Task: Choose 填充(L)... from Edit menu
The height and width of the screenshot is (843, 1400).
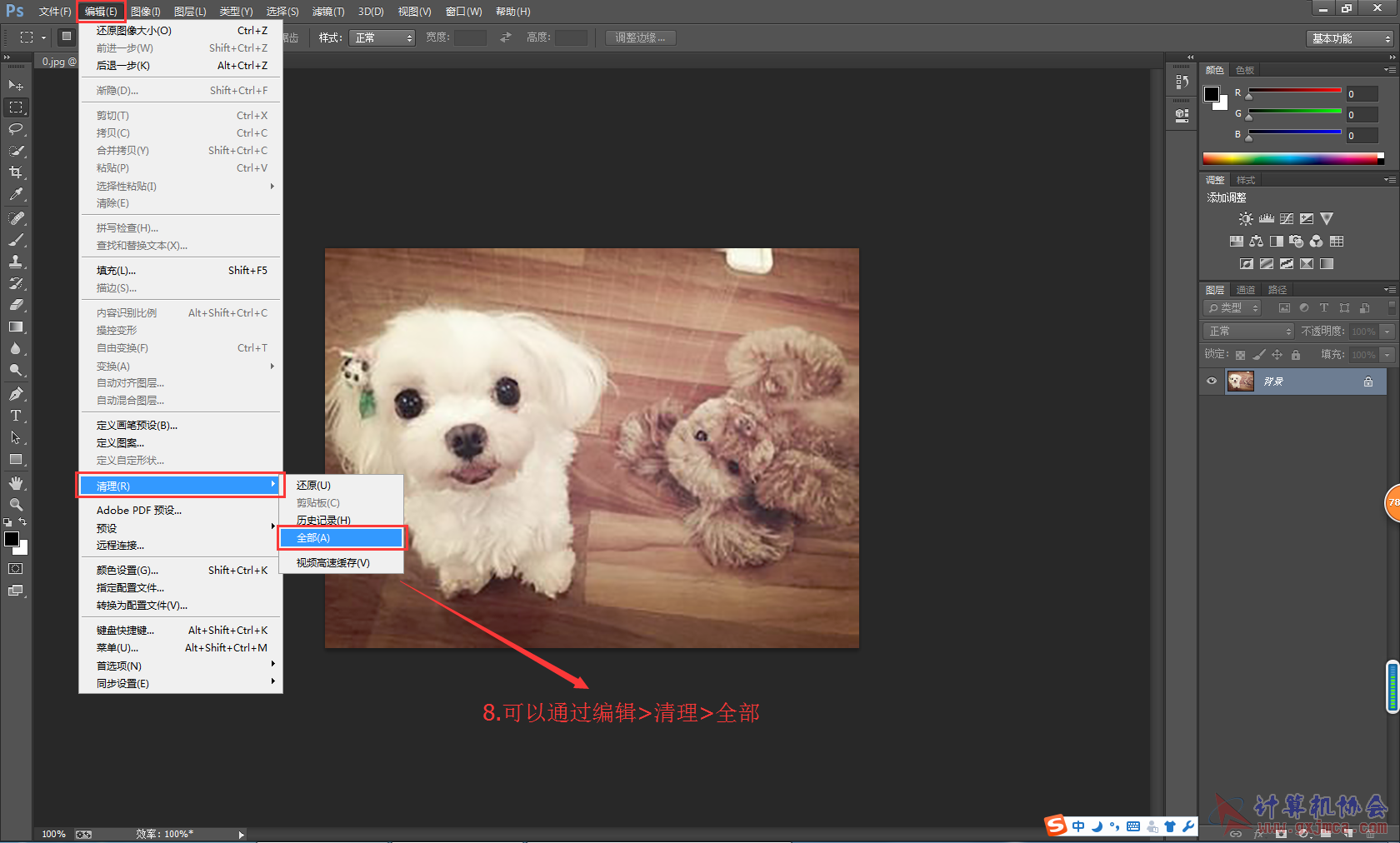Action: (181, 271)
